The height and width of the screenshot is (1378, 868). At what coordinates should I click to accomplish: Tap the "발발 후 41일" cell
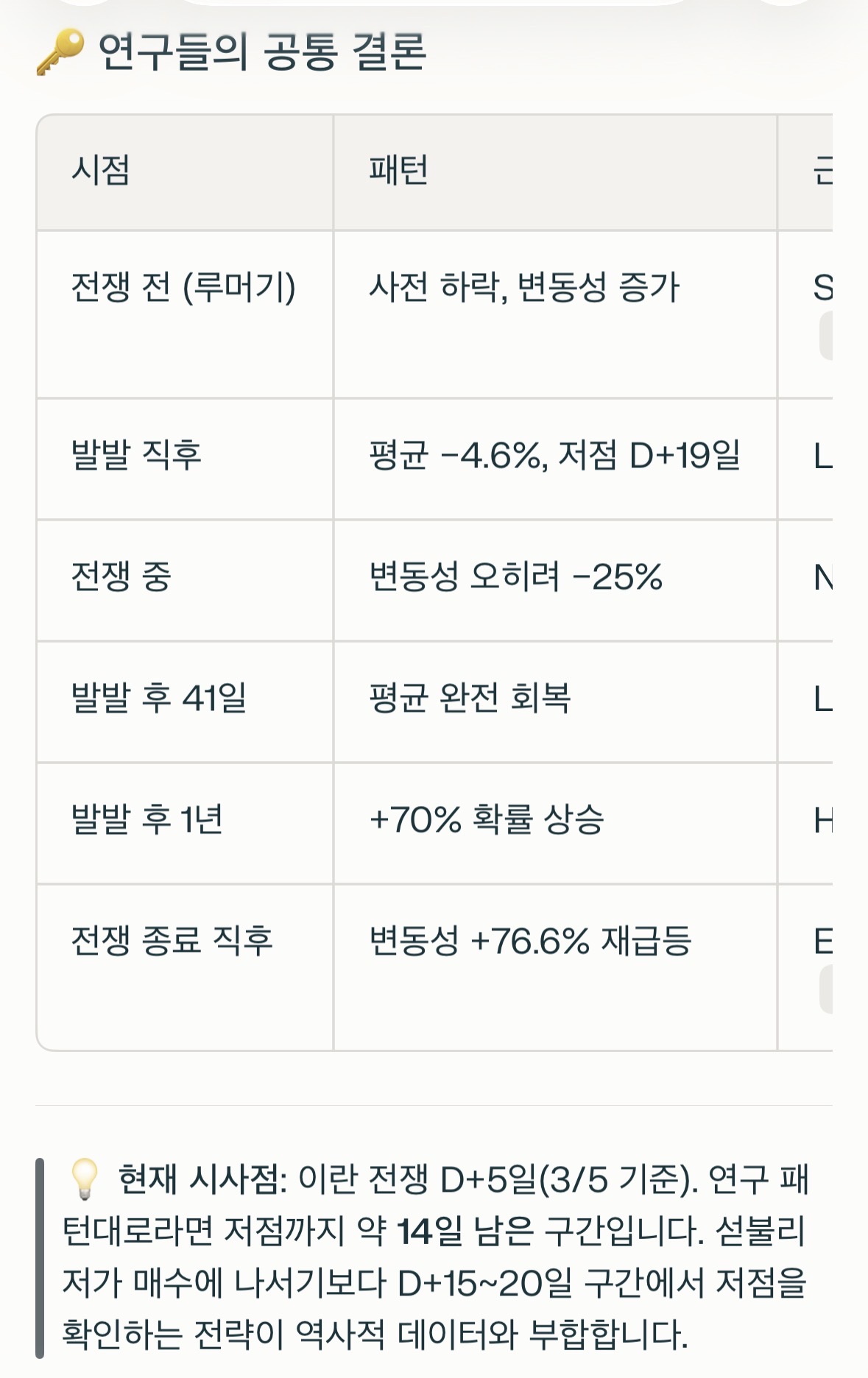pos(158,698)
